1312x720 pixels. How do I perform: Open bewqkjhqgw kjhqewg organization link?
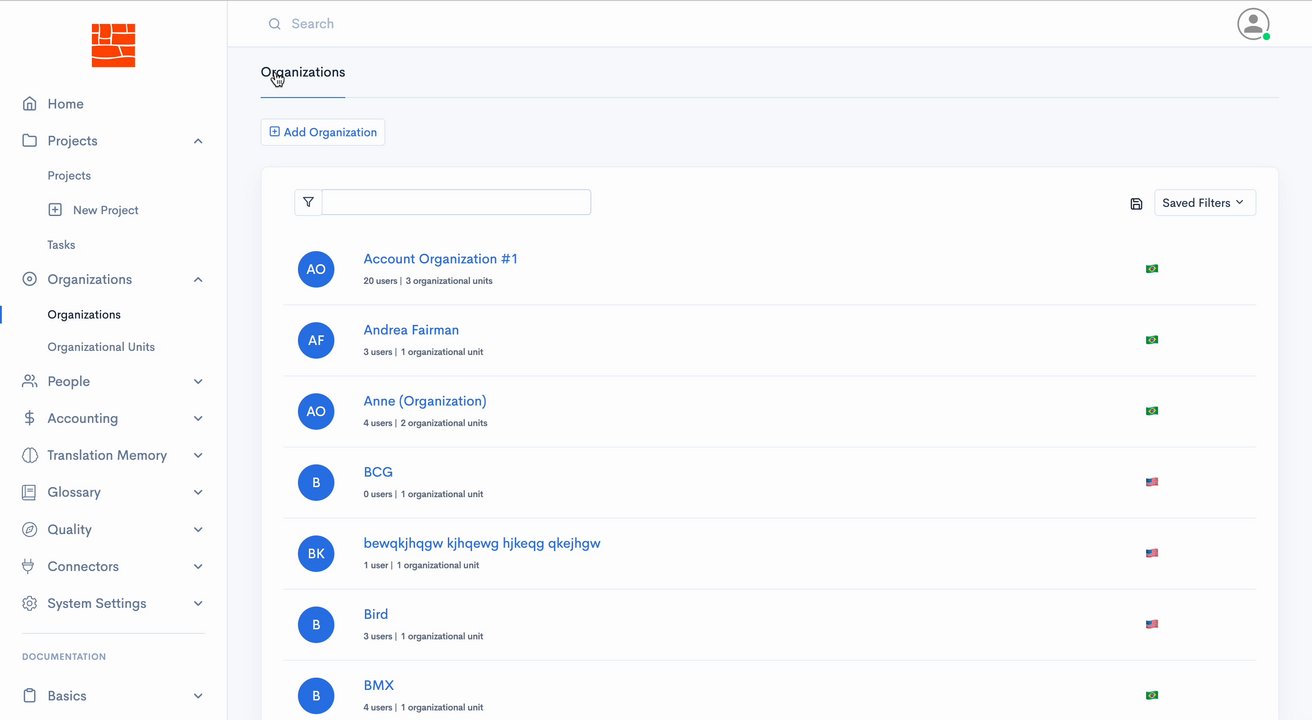[x=482, y=543]
